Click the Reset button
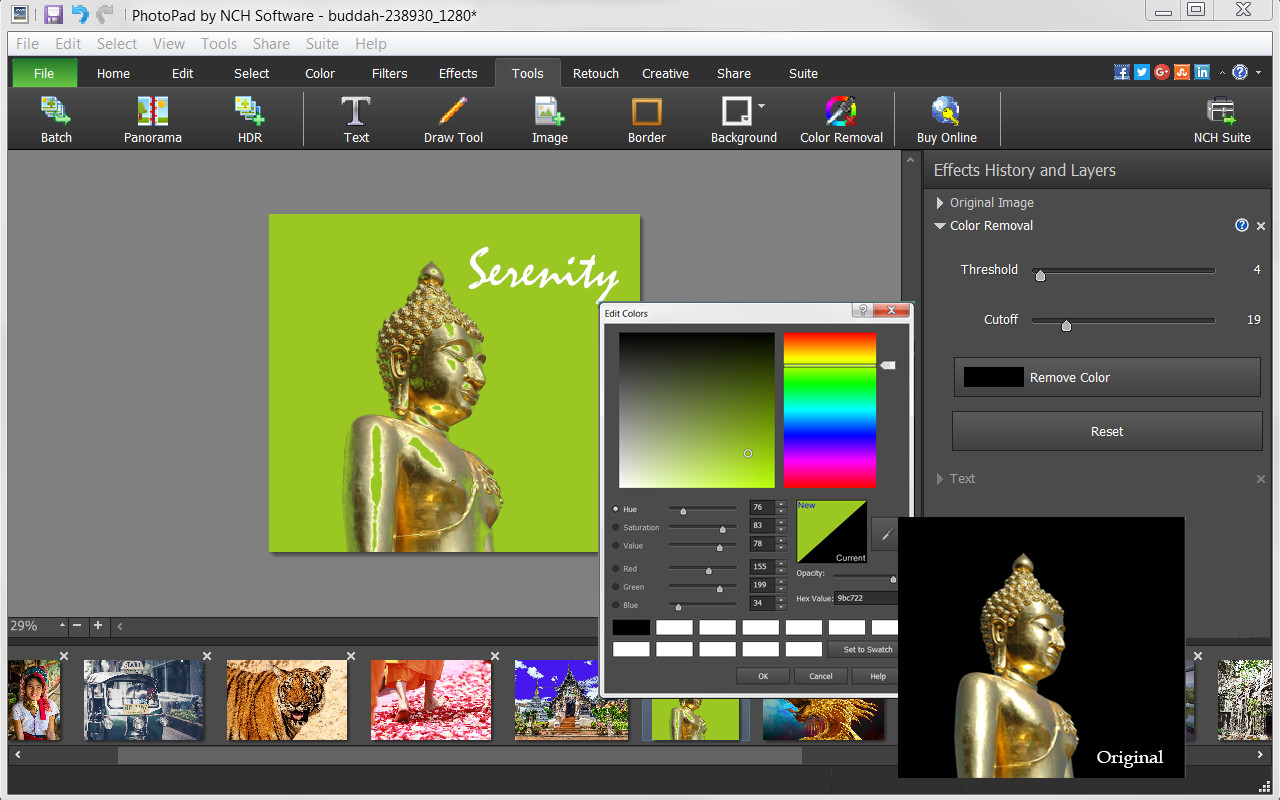The image size is (1280, 800). 1106,431
